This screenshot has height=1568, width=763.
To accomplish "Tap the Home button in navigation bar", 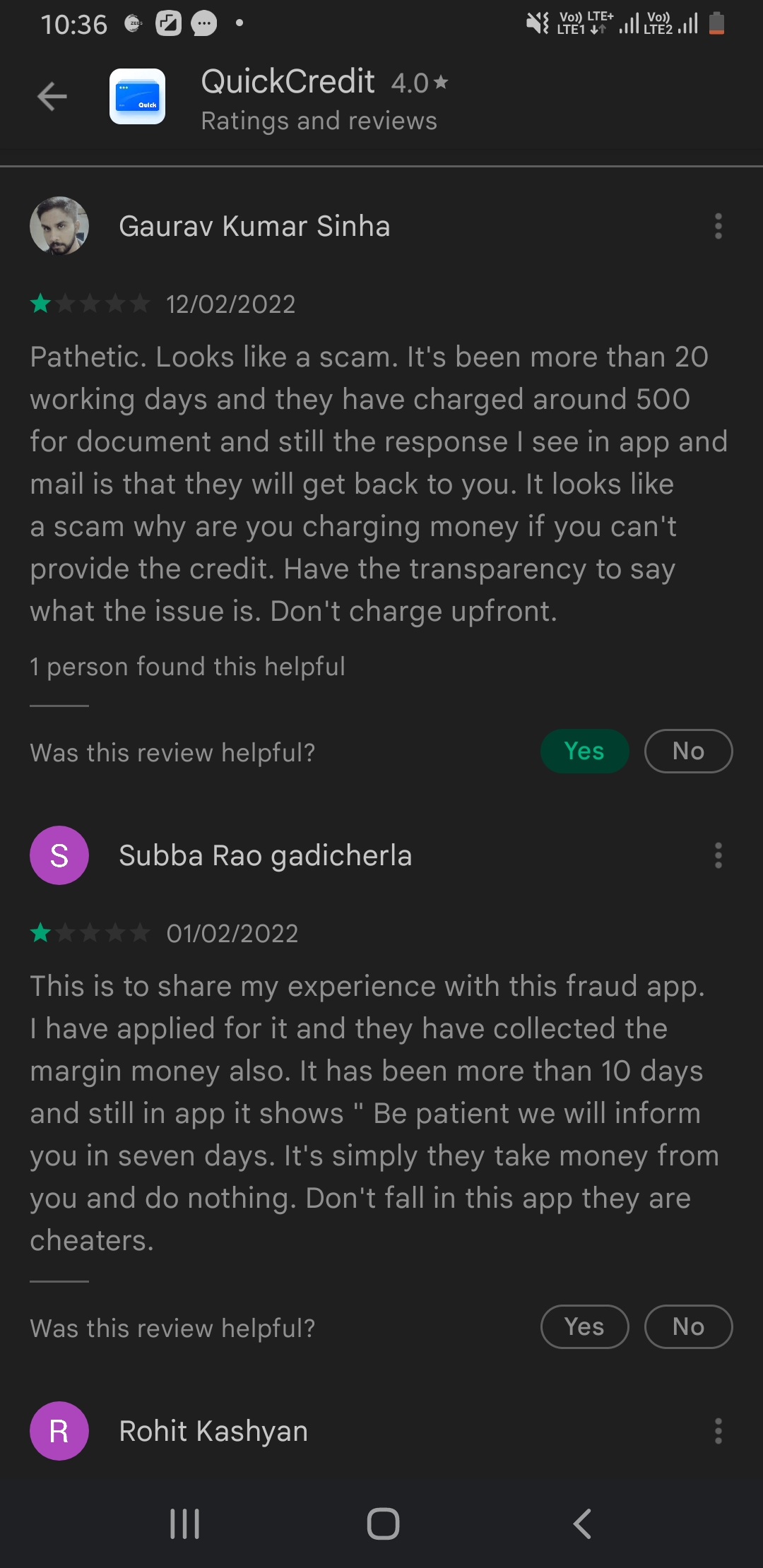I will pyautogui.click(x=383, y=1524).
